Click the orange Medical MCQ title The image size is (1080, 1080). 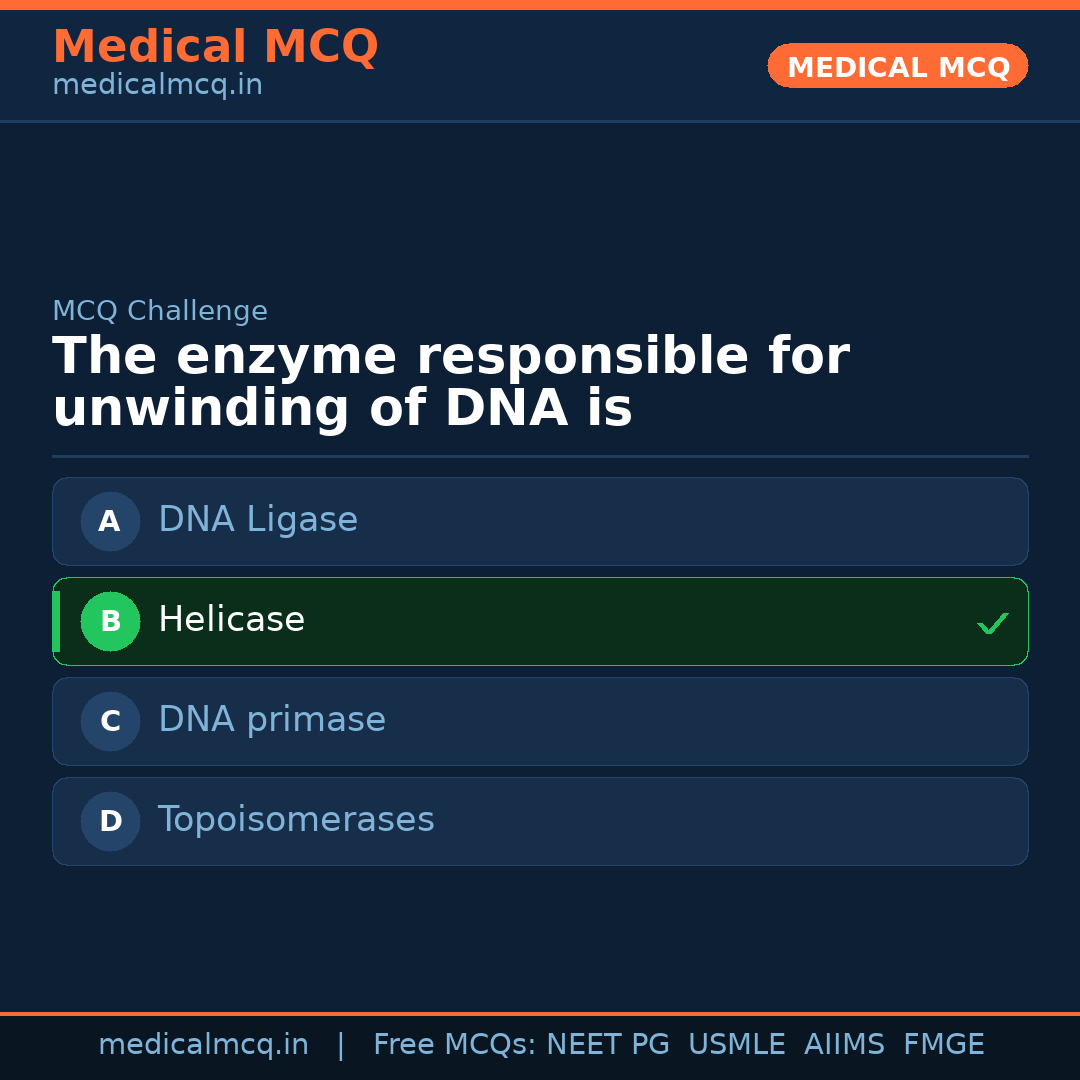pos(215,47)
